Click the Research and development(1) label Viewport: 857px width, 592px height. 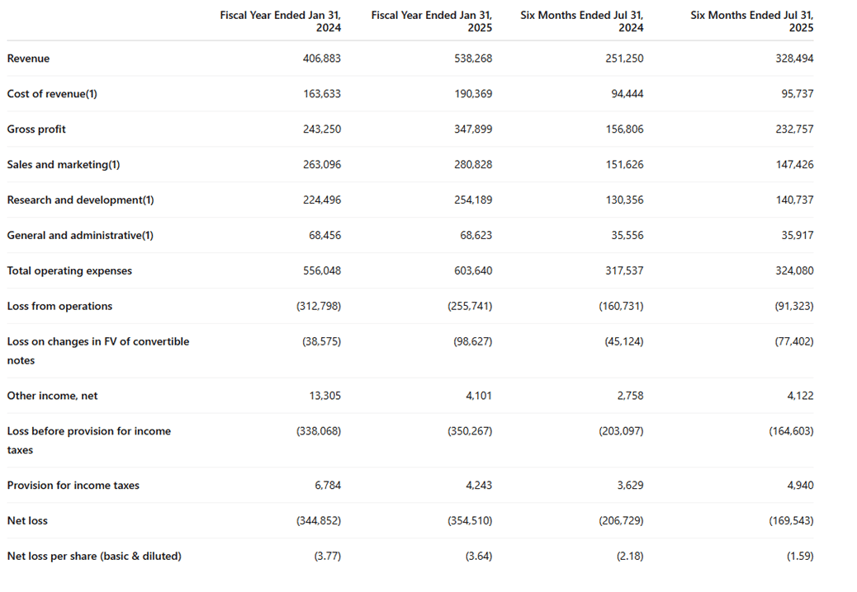[80, 200]
